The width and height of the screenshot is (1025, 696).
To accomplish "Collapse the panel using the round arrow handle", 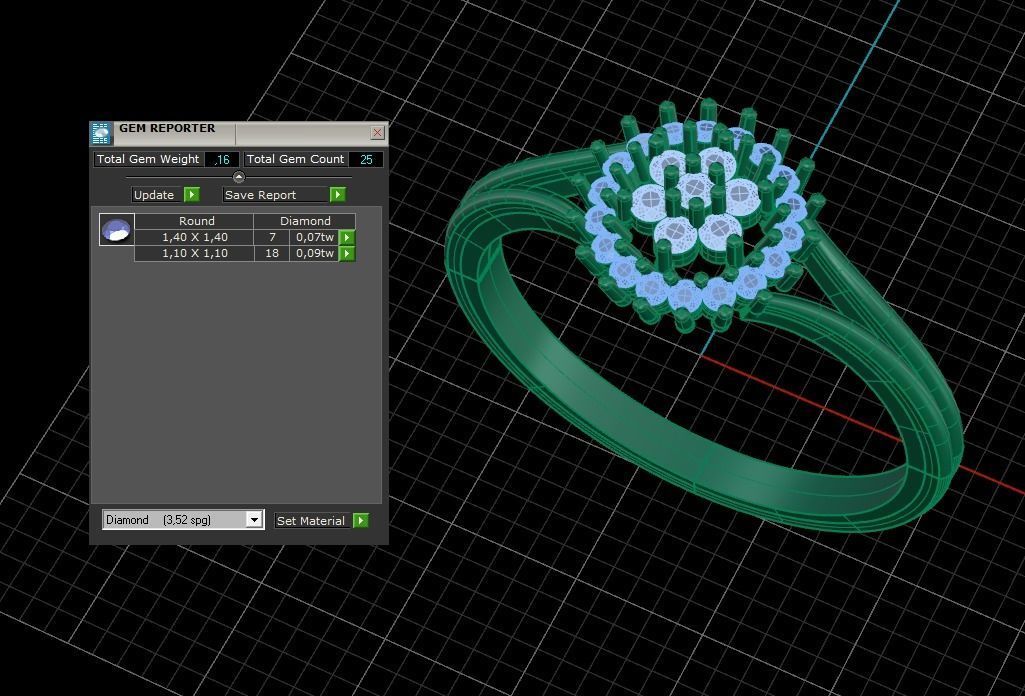I will 239,177.
